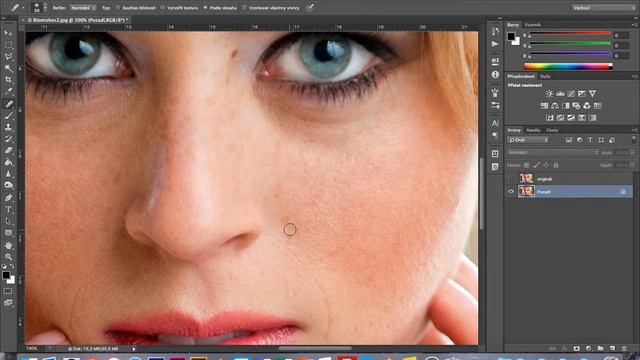
Task: Open the Layers panel flyout menu
Action: coord(634,130)
